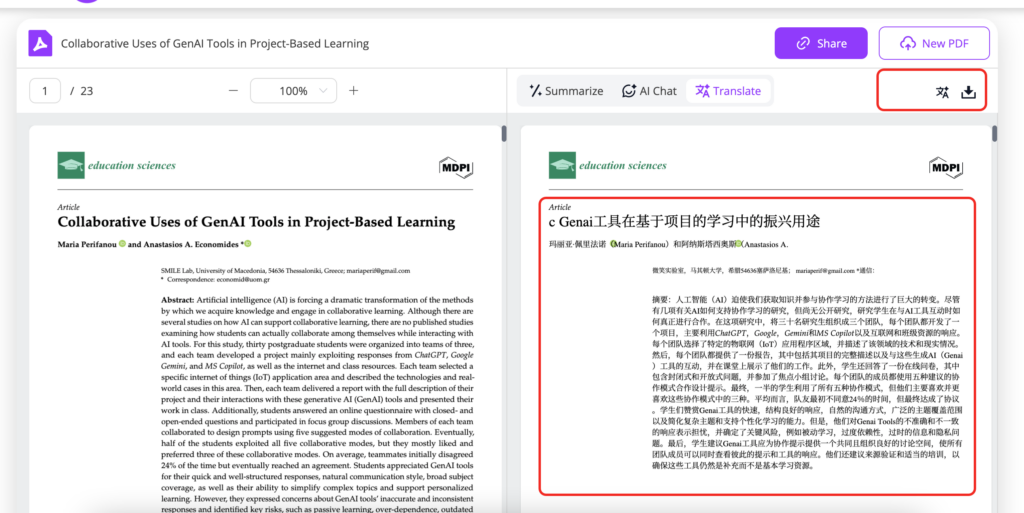Click the right pane vertical scrollbar
This screenshot has width=1024, height=513.
pos(995,134)
